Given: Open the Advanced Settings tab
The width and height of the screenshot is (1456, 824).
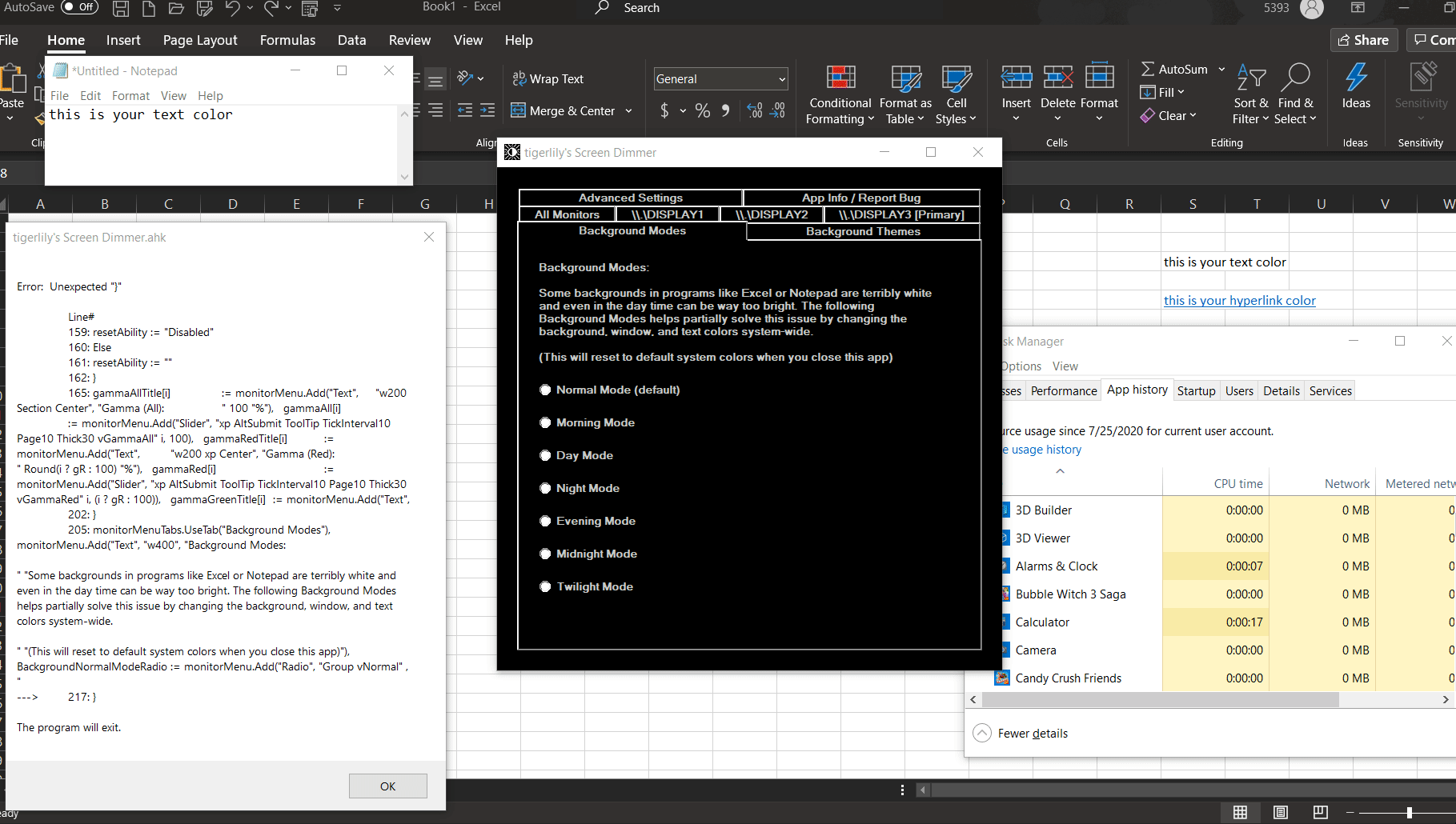Looking at the screenshot, I should point(631,198).
